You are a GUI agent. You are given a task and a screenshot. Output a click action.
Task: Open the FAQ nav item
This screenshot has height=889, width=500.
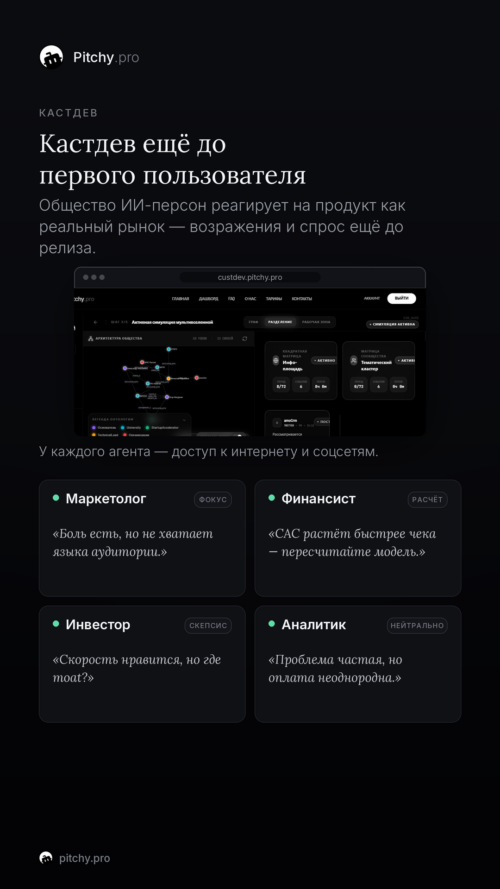[x=231, y=299]
